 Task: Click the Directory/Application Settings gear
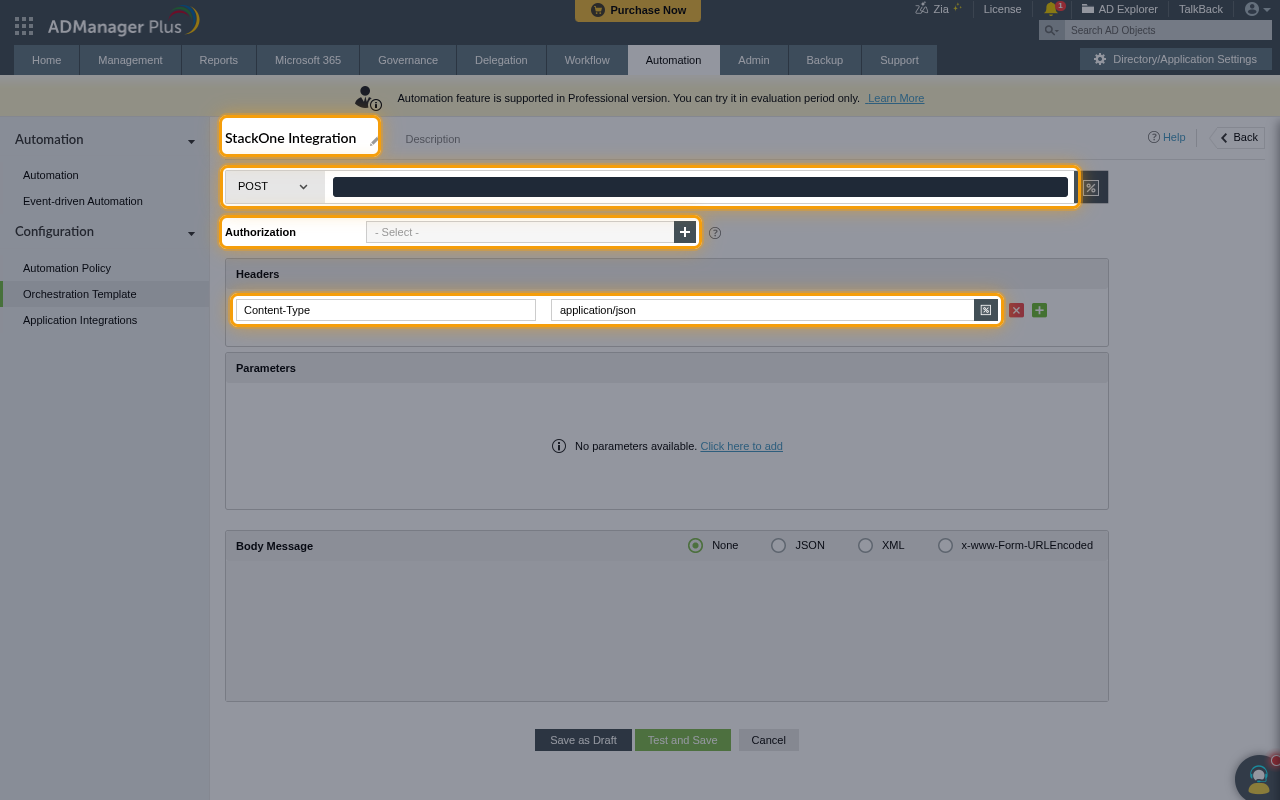pos(1100,59)
